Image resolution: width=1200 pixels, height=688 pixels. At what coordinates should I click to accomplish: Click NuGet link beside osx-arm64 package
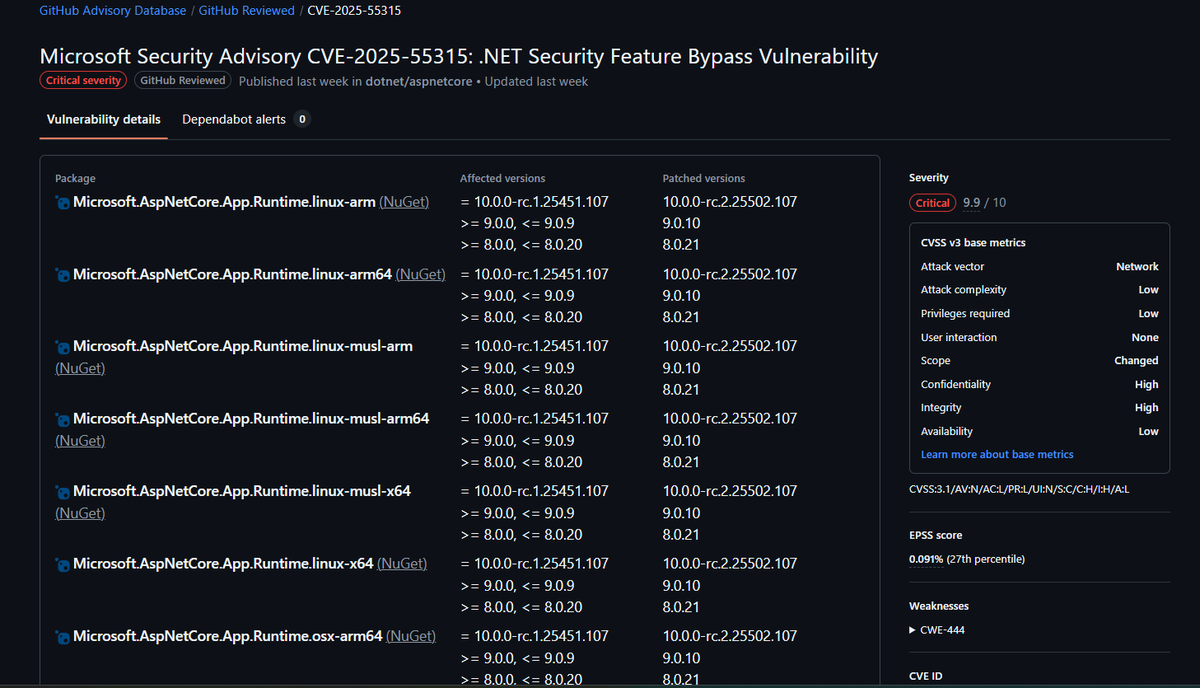[411, 636]
